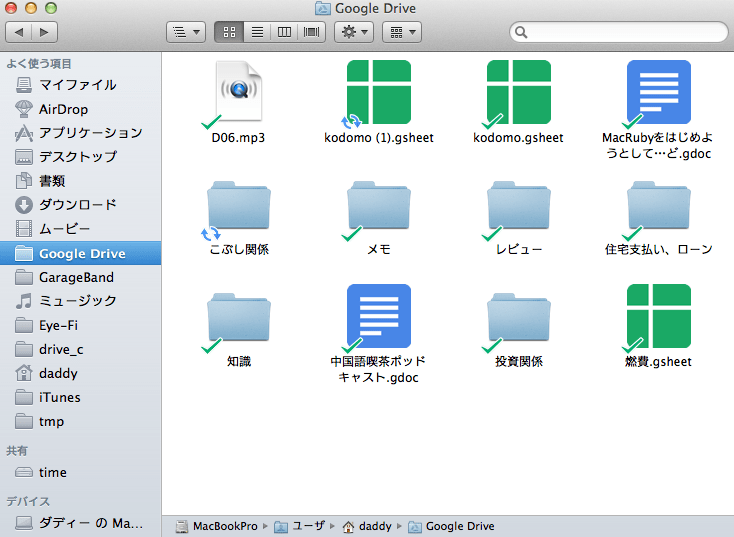Screen dimensions: 734x537
Task: Click the レビュー folder name label
Action: tap(519, 250)
